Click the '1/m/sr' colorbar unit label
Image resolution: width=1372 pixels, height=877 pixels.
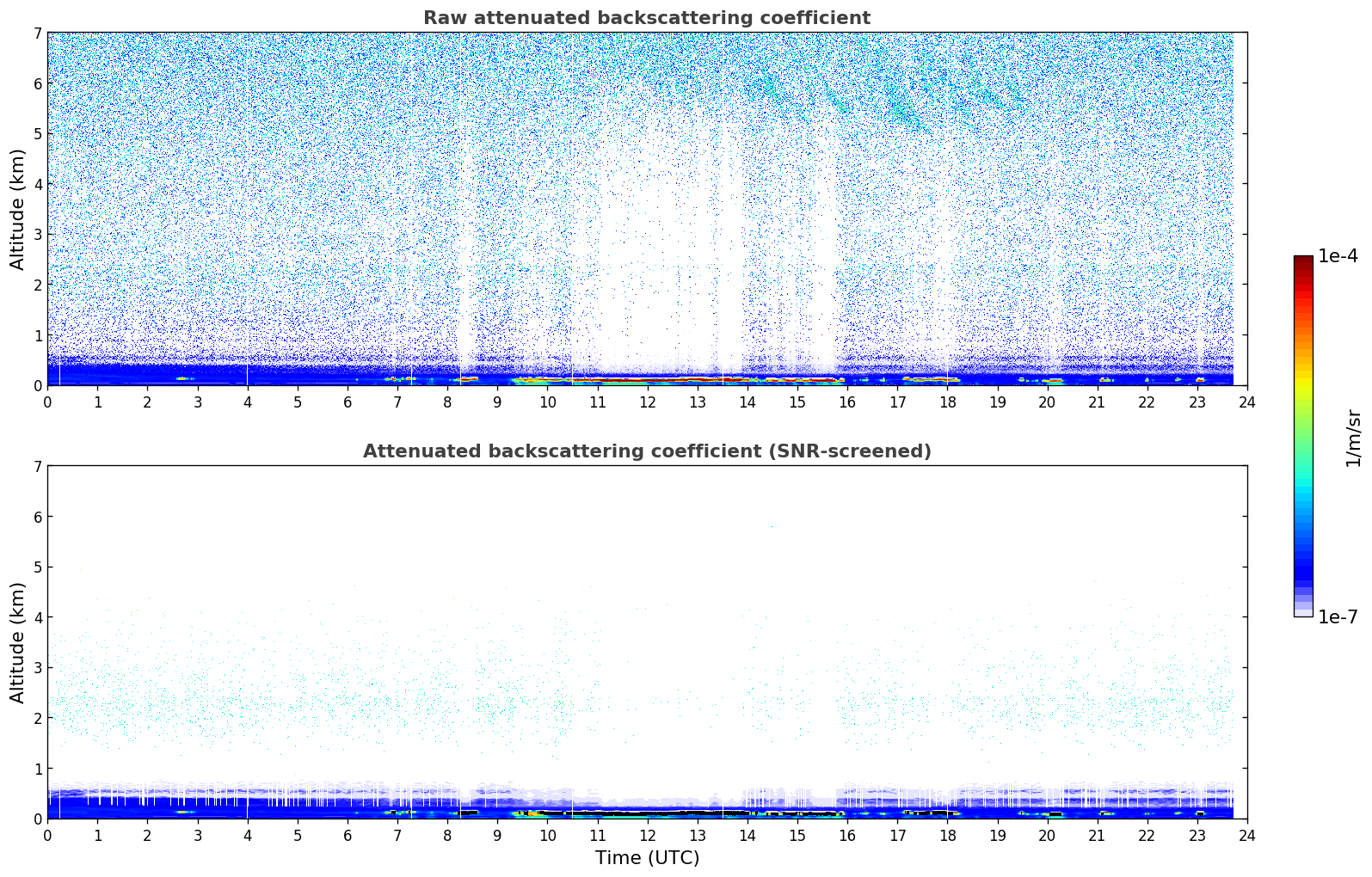coord(1353,438)
